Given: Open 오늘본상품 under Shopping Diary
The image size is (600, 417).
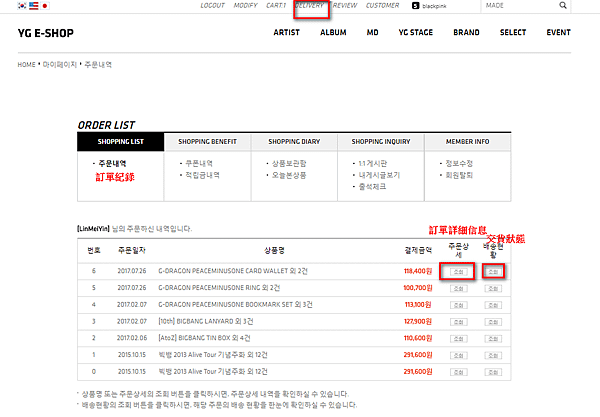Looking at the screenshot, I should tap(289, 175).
